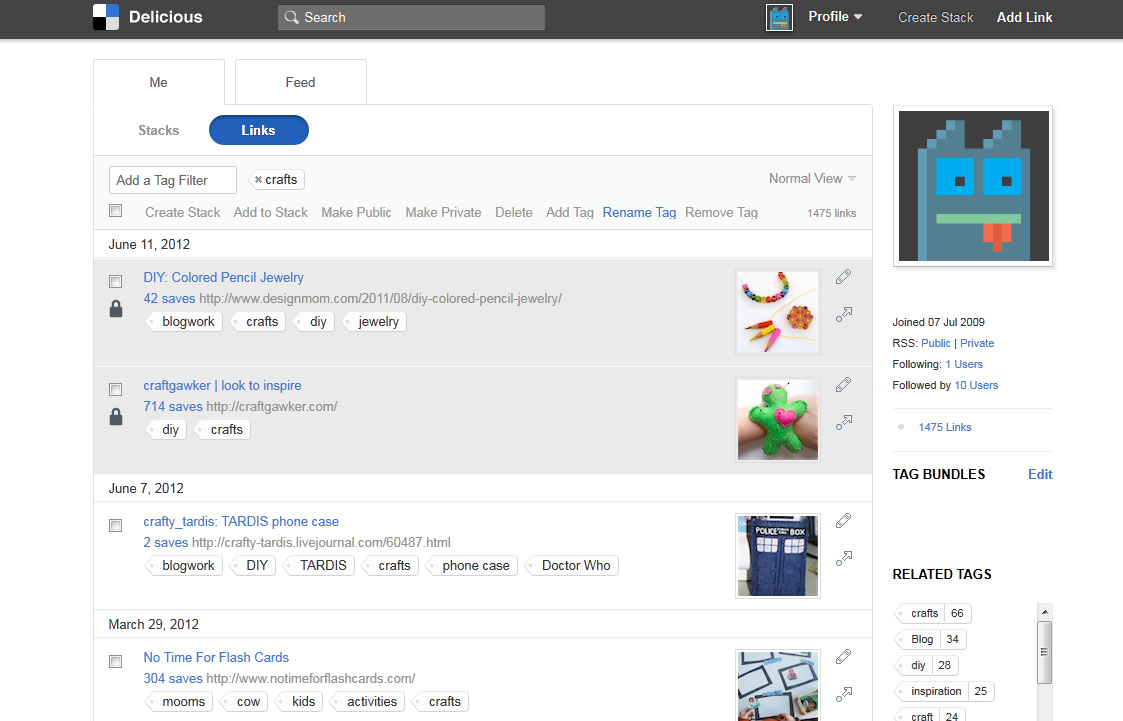The height and width of the screenshot is (721, 1123).
Task: Edit the Colored Pencil Jewelry link with pencil icon
Action: (x=844, y=277)
